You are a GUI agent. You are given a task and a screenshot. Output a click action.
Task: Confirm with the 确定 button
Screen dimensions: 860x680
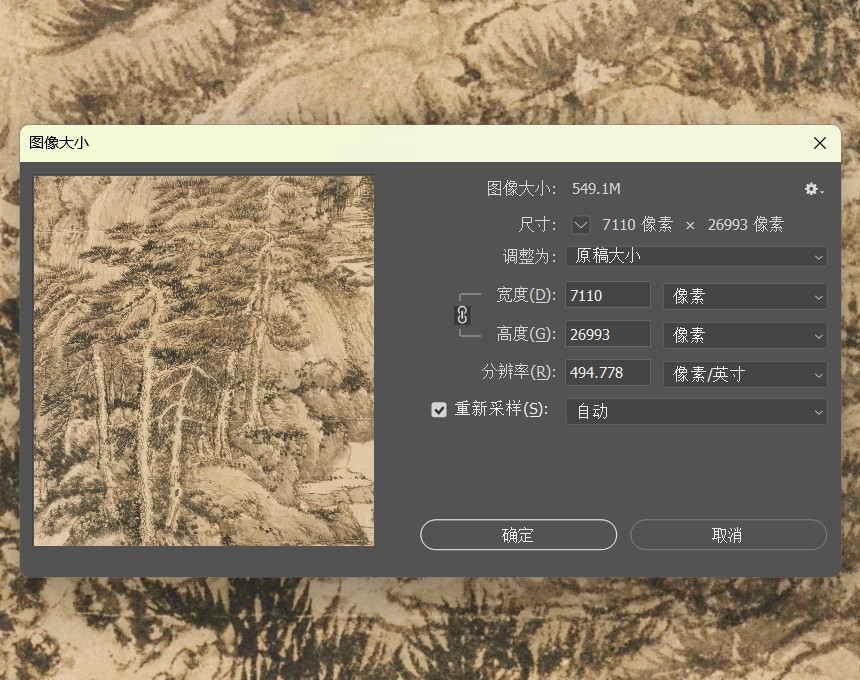(518, 535)
